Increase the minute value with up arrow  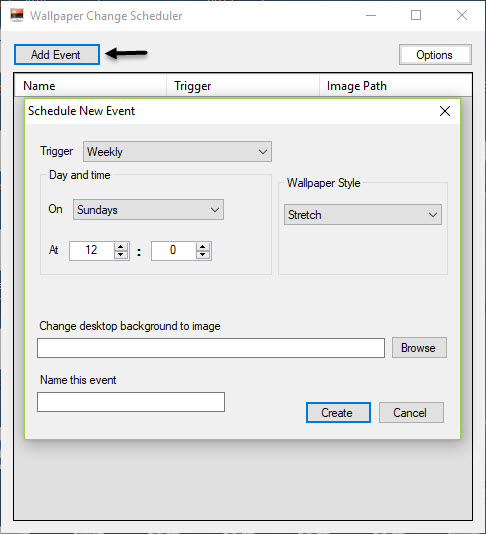click(203, 247)
